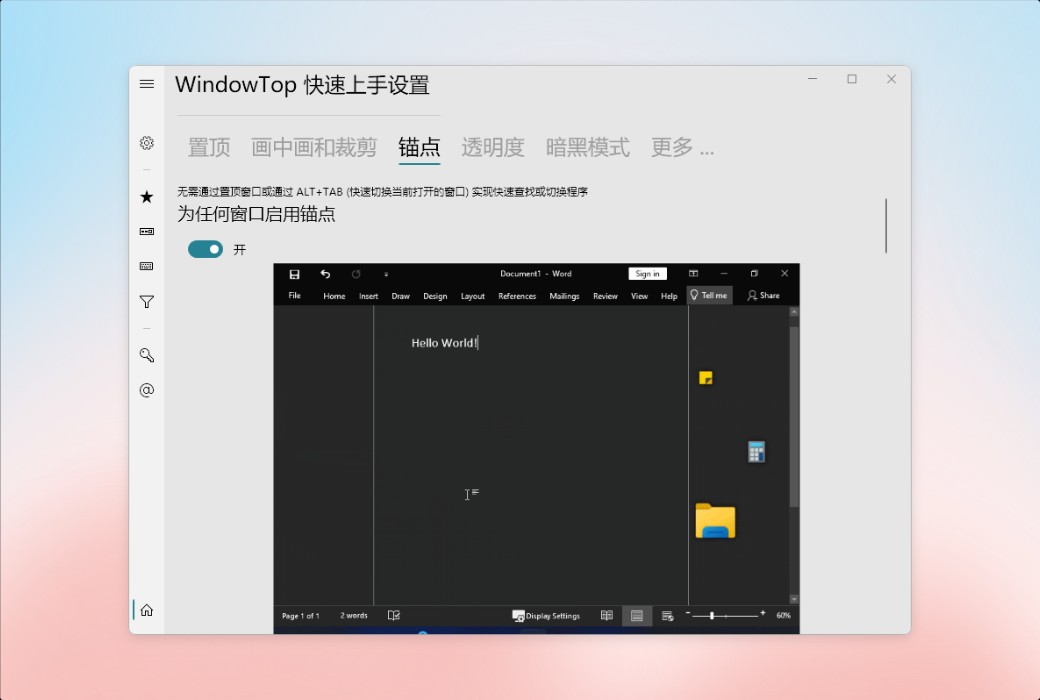Open the Mailings tab in Word preview

pos(564,296)
